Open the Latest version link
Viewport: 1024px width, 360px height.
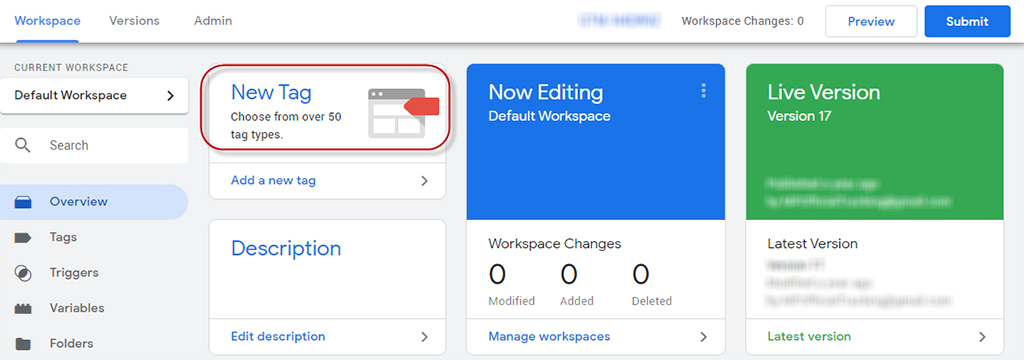click(x=809, y=336)
